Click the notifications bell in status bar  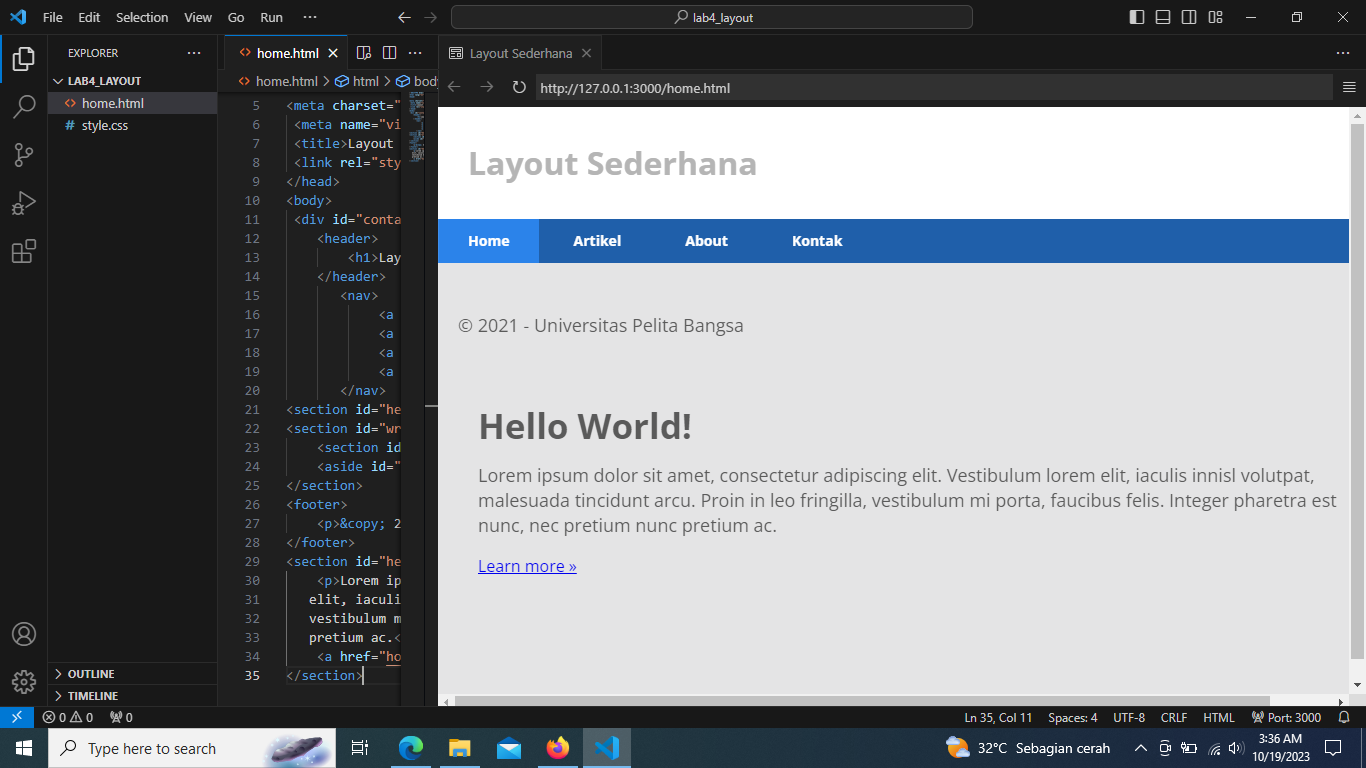[1344, 717]
